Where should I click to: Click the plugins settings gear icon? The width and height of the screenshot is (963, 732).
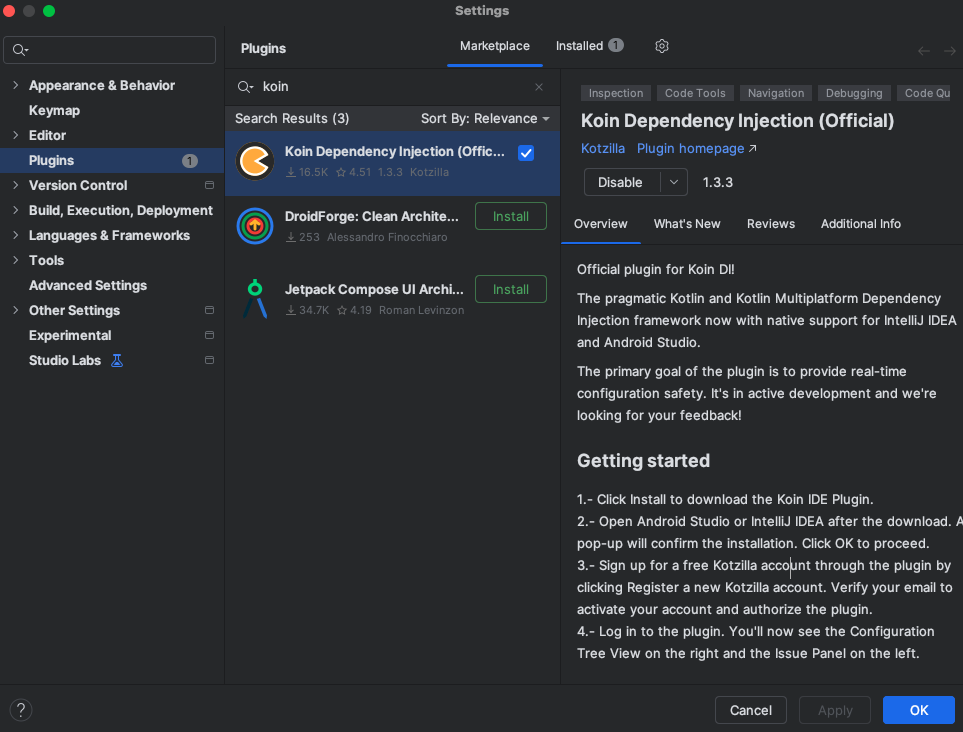pos(661,46)
